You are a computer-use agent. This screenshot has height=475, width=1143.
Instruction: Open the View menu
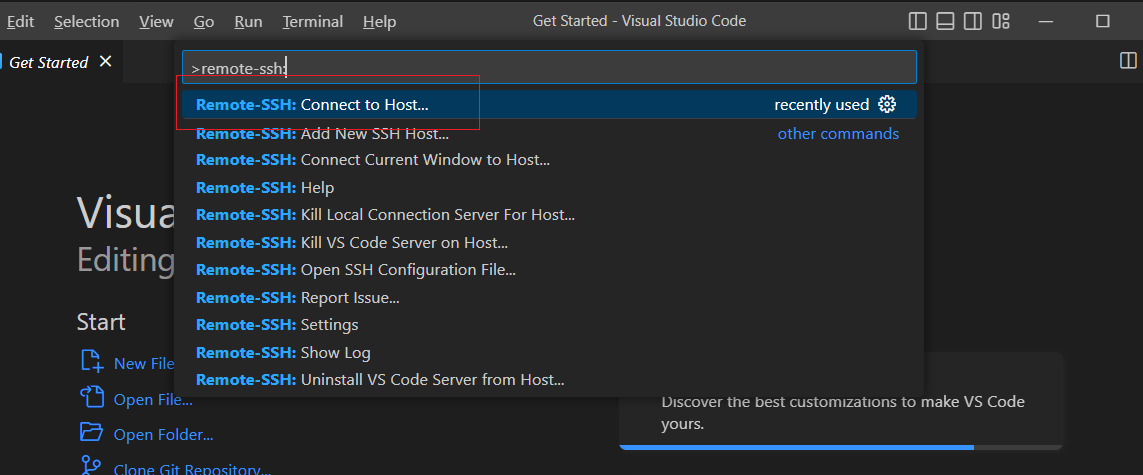tap(157, 22)
